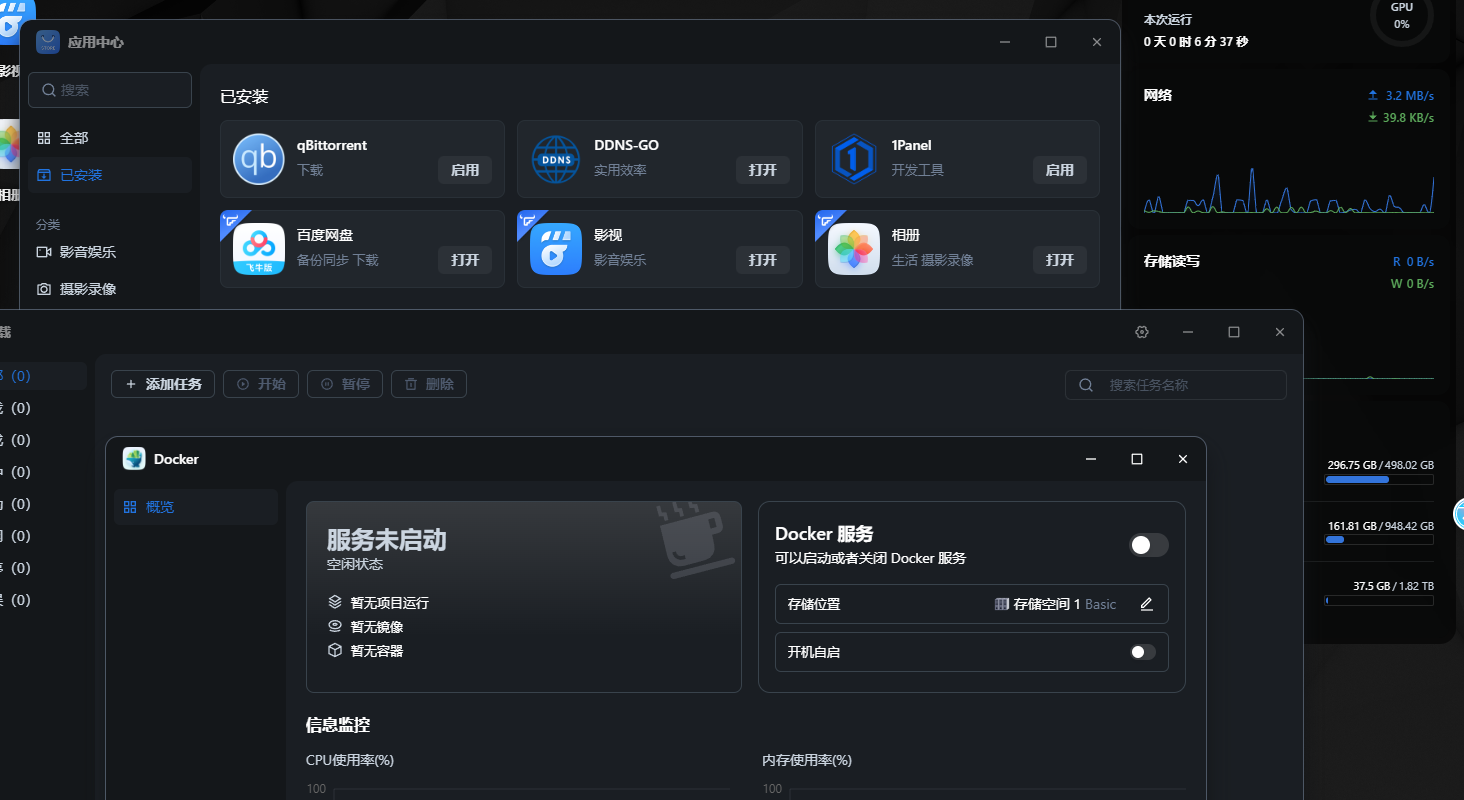Click 打开 on the 相册 card

point(1060,260)
